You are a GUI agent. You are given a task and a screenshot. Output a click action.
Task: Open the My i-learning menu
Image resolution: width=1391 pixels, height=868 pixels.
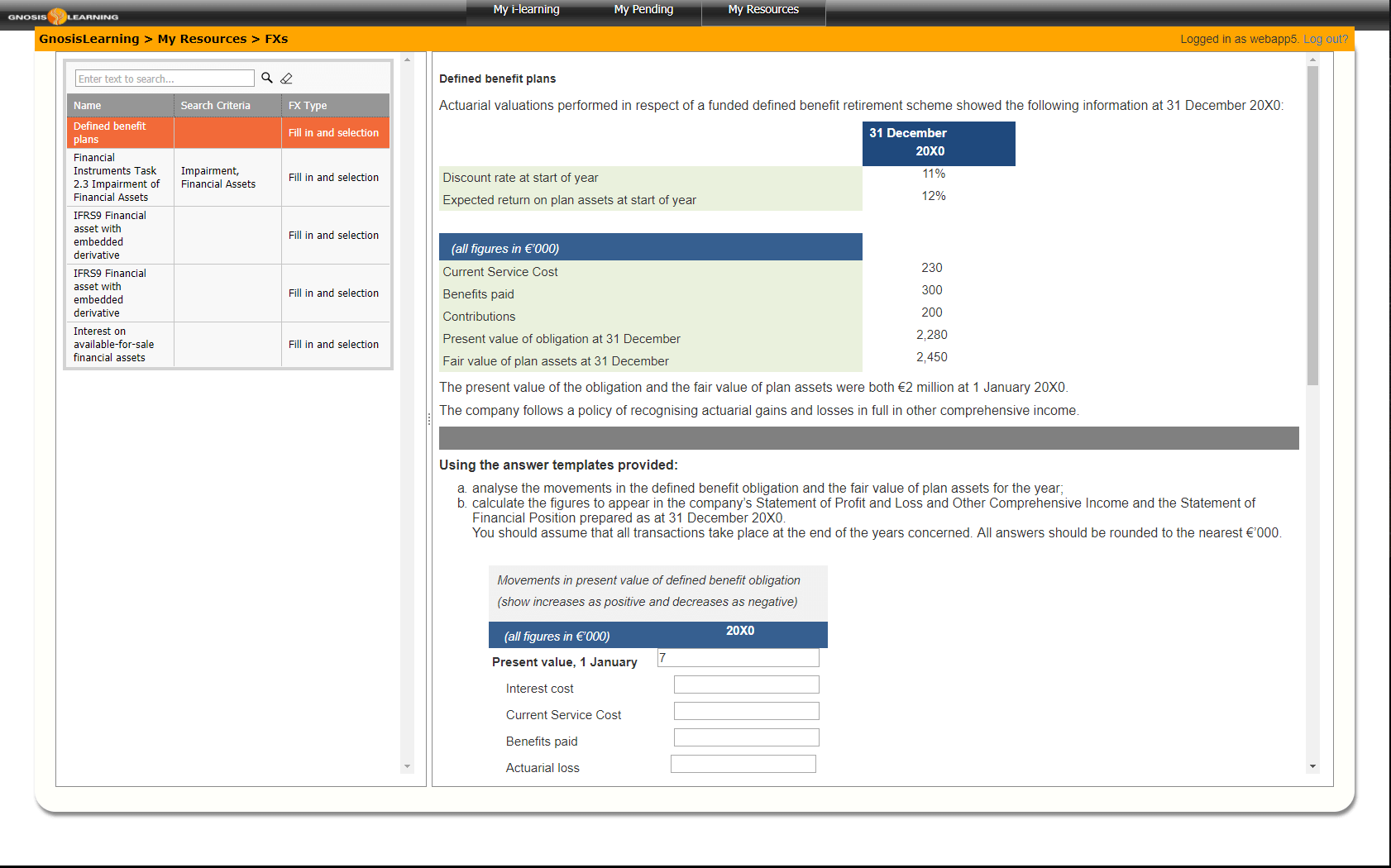click(526, 10)
